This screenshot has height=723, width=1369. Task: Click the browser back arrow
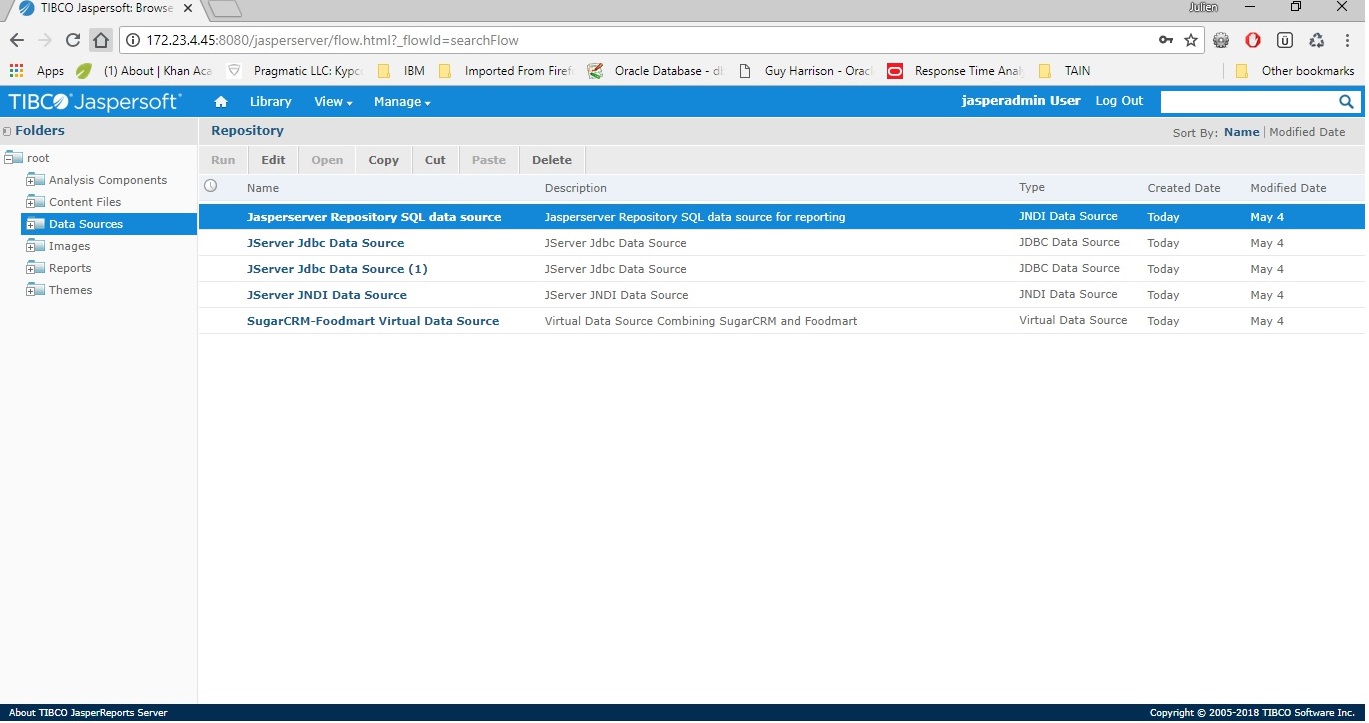pos(16,41)
